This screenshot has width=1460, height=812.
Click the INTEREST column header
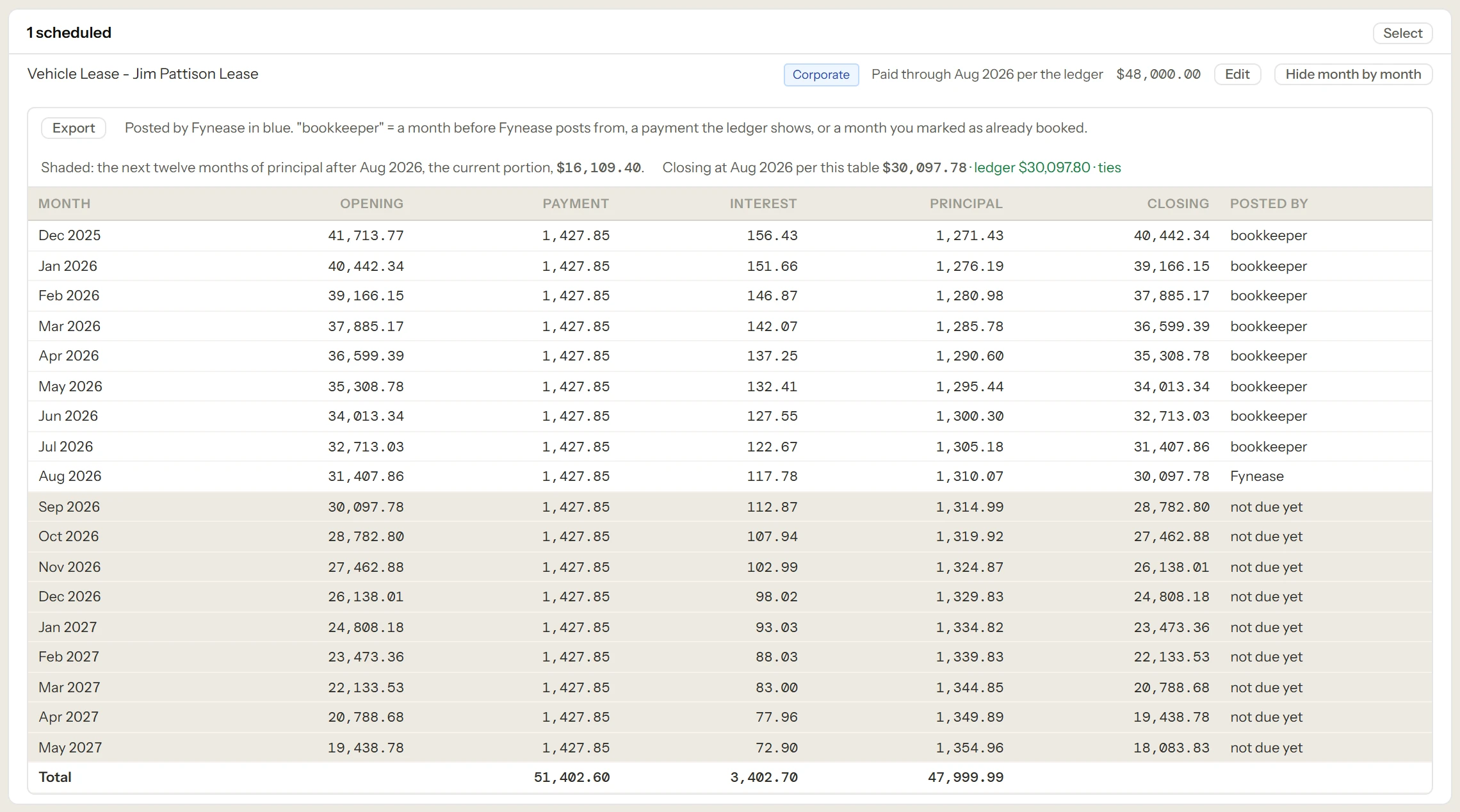coord(763,204)
